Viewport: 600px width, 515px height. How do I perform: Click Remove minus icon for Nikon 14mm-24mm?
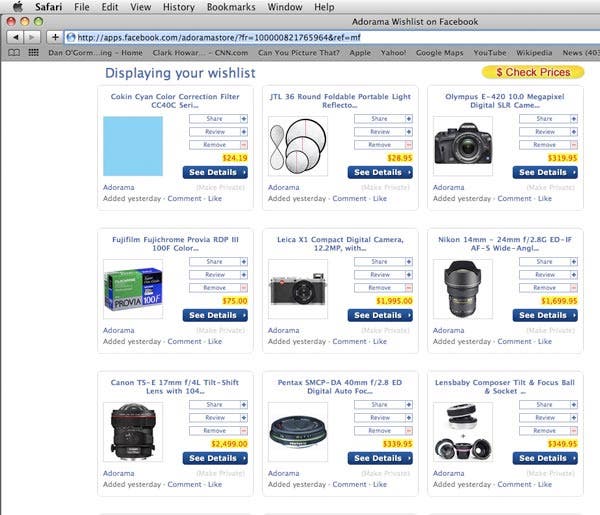click(574, 288)
